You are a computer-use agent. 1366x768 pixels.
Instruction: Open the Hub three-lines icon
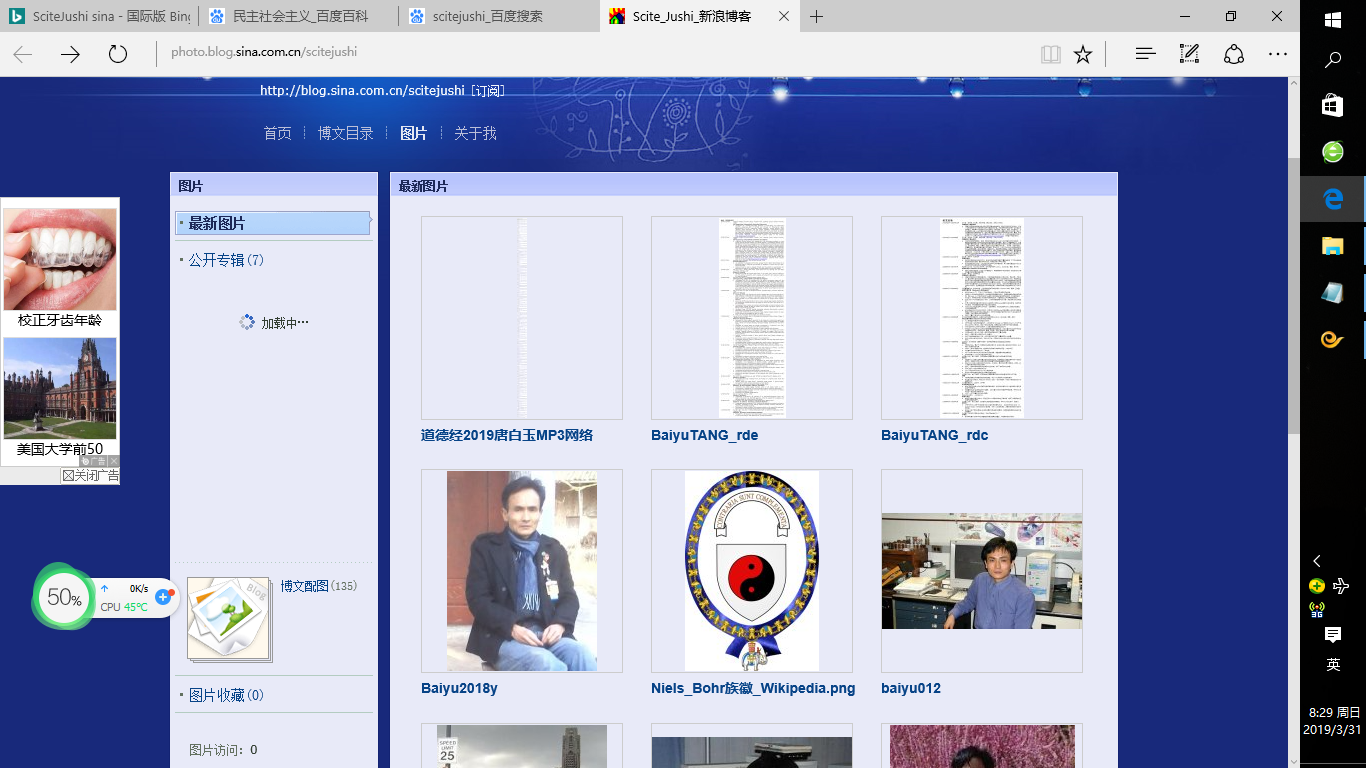pos(1146,55)
